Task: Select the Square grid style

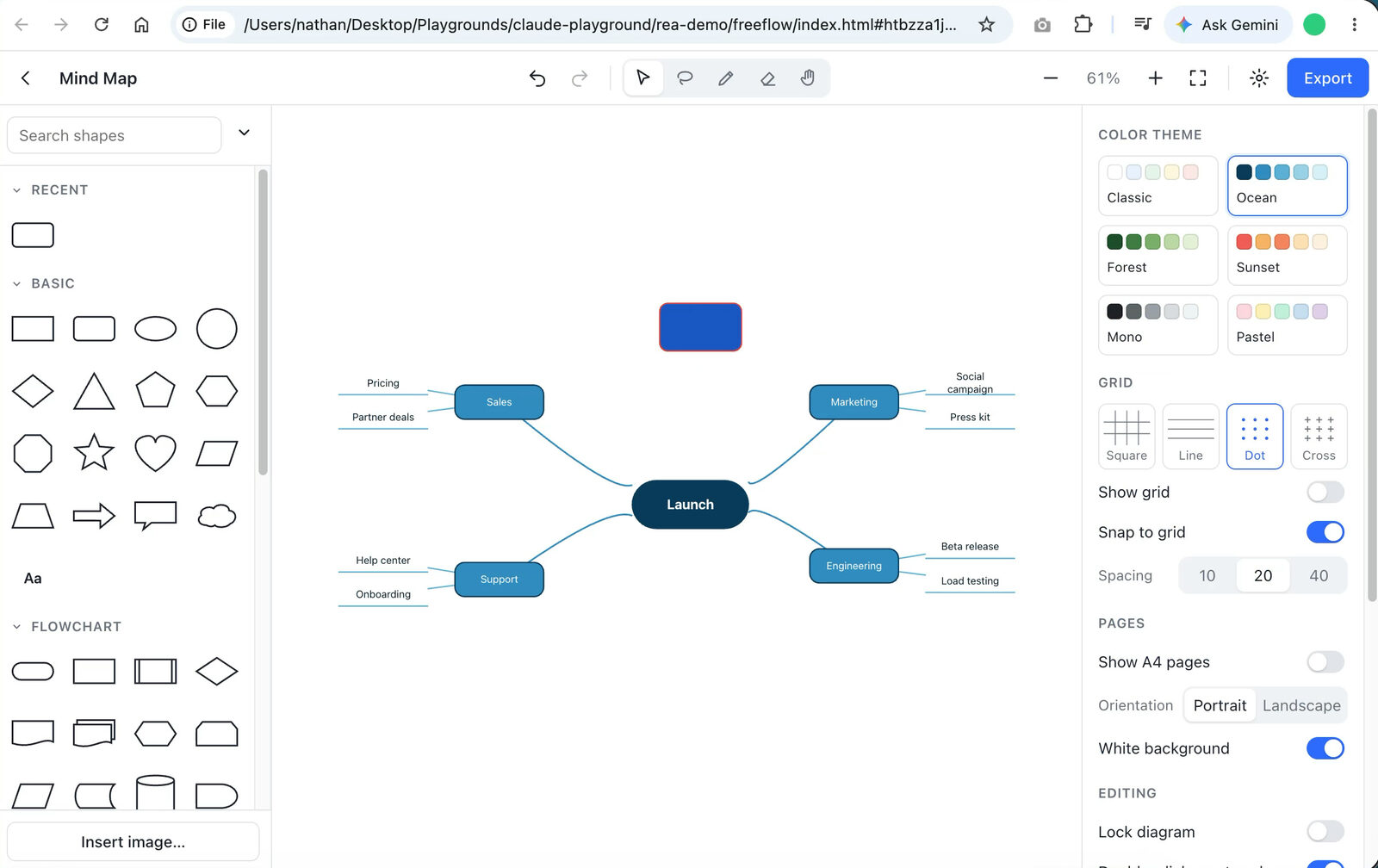Action: 1127,437
